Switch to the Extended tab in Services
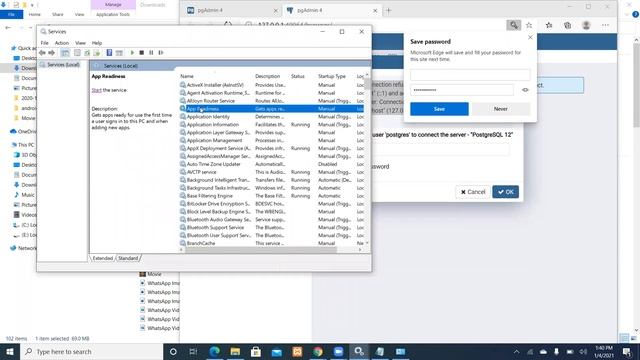This screenshot has height=360, width=640. tap(102, 258)
